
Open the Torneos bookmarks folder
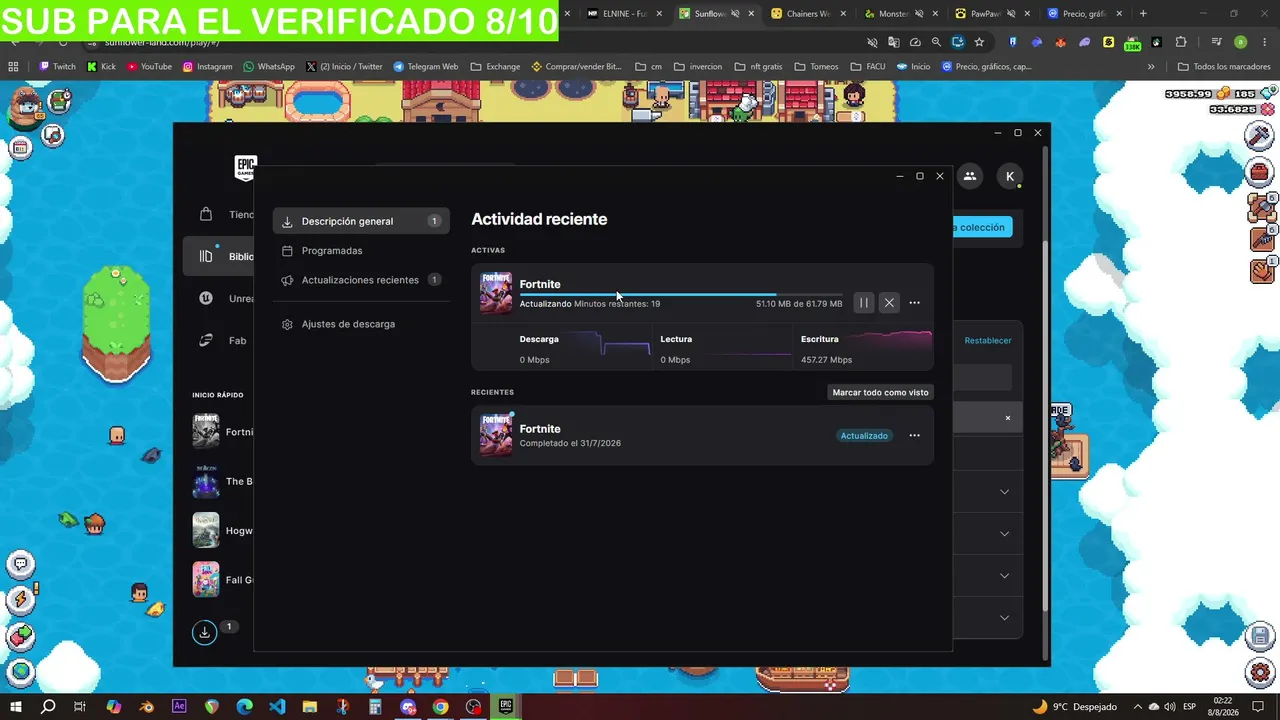tap(816, 67)
